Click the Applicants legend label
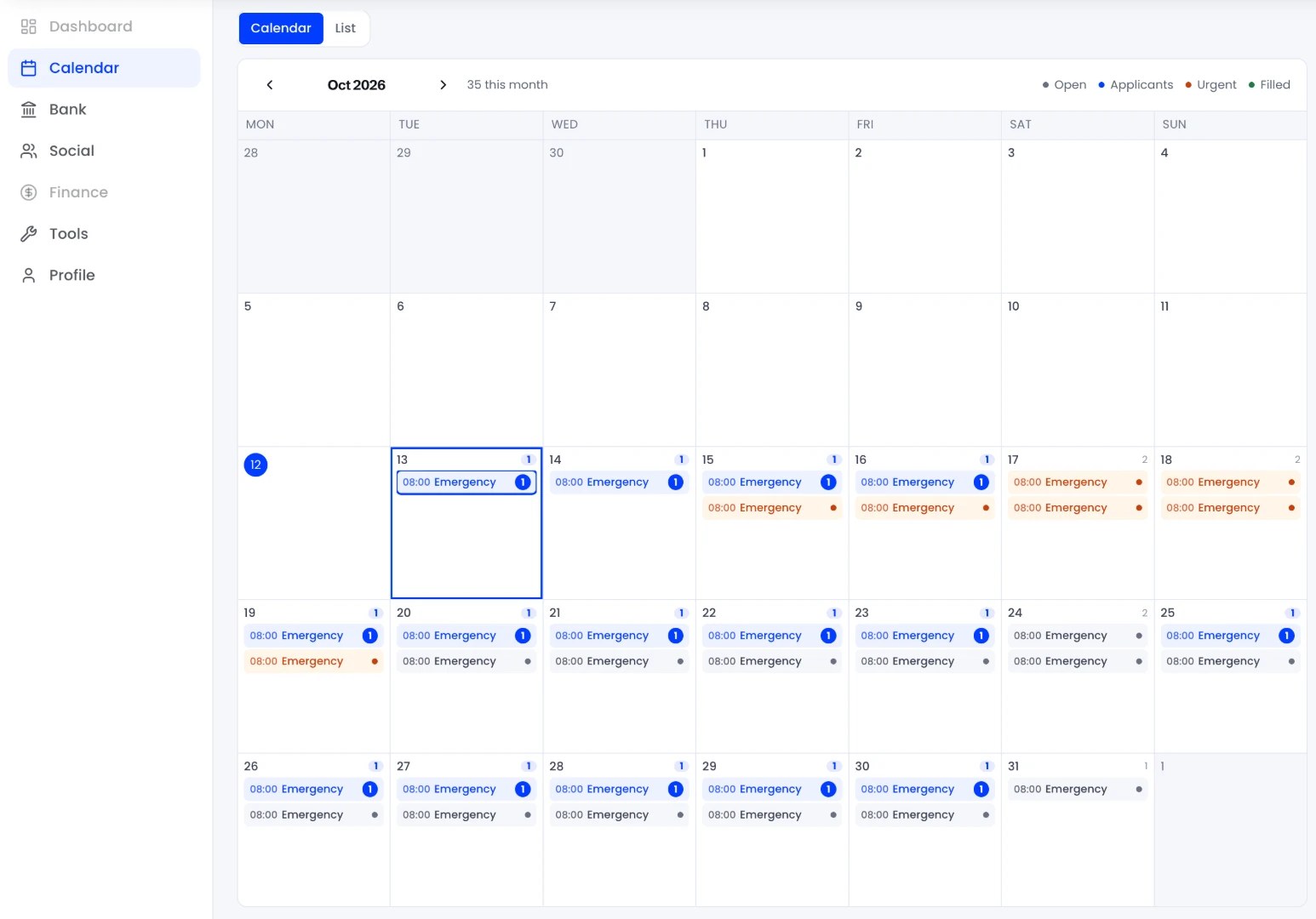Image resolution: width=1316 pixels, height=919 pixels. (1141, 85)
